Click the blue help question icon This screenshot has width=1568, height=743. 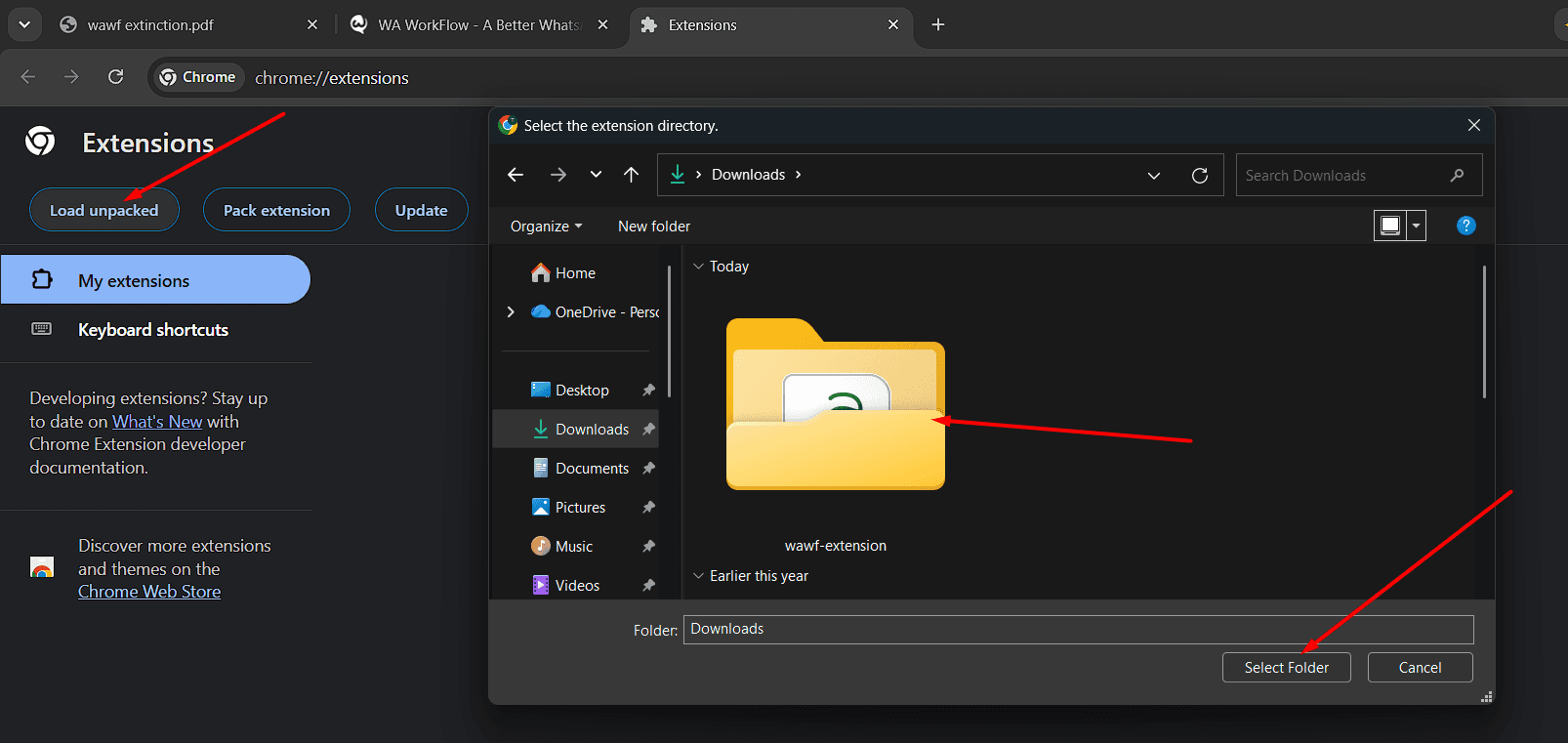(x=1465, y=226)
